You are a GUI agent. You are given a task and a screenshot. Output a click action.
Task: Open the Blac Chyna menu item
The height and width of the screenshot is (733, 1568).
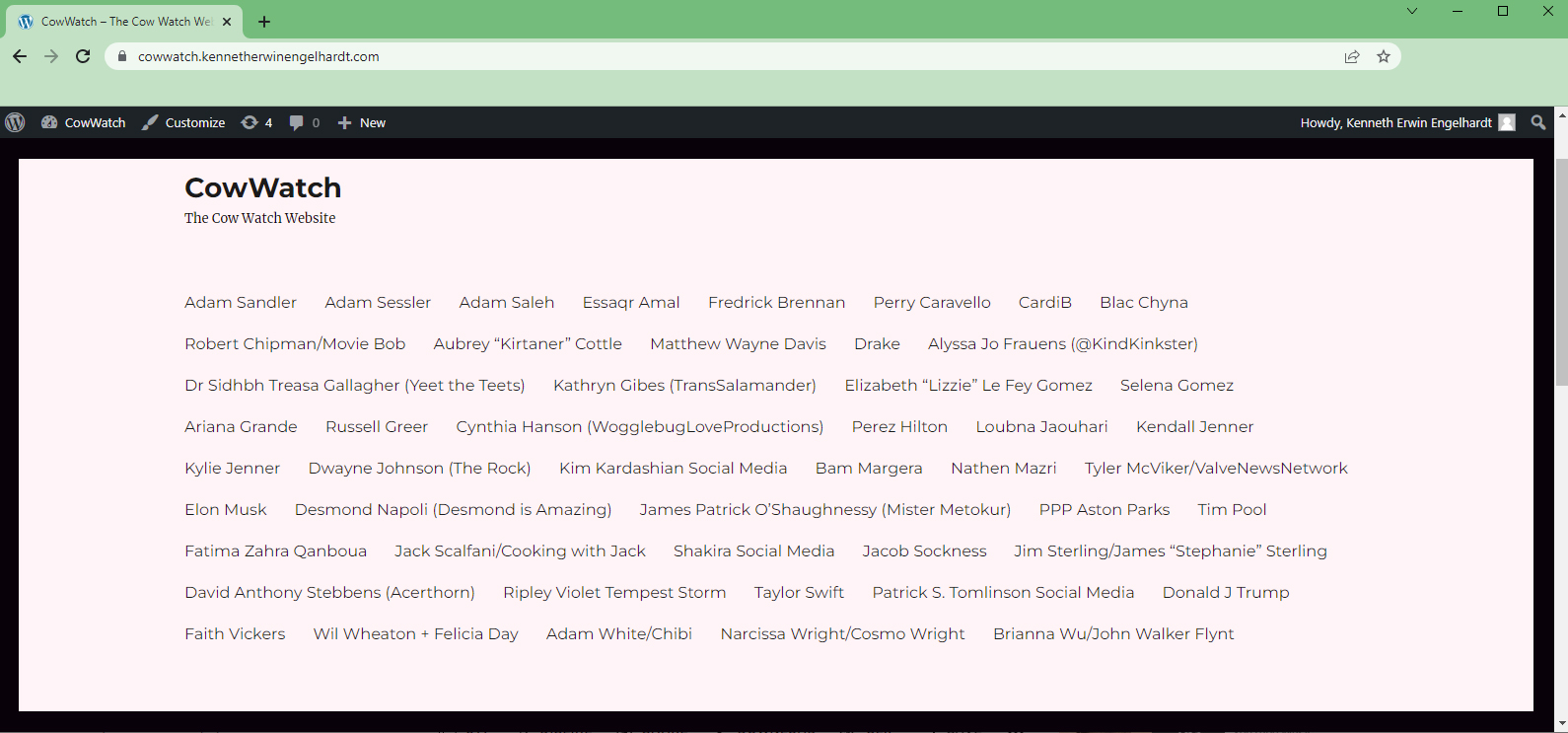tap(1144, 302)
